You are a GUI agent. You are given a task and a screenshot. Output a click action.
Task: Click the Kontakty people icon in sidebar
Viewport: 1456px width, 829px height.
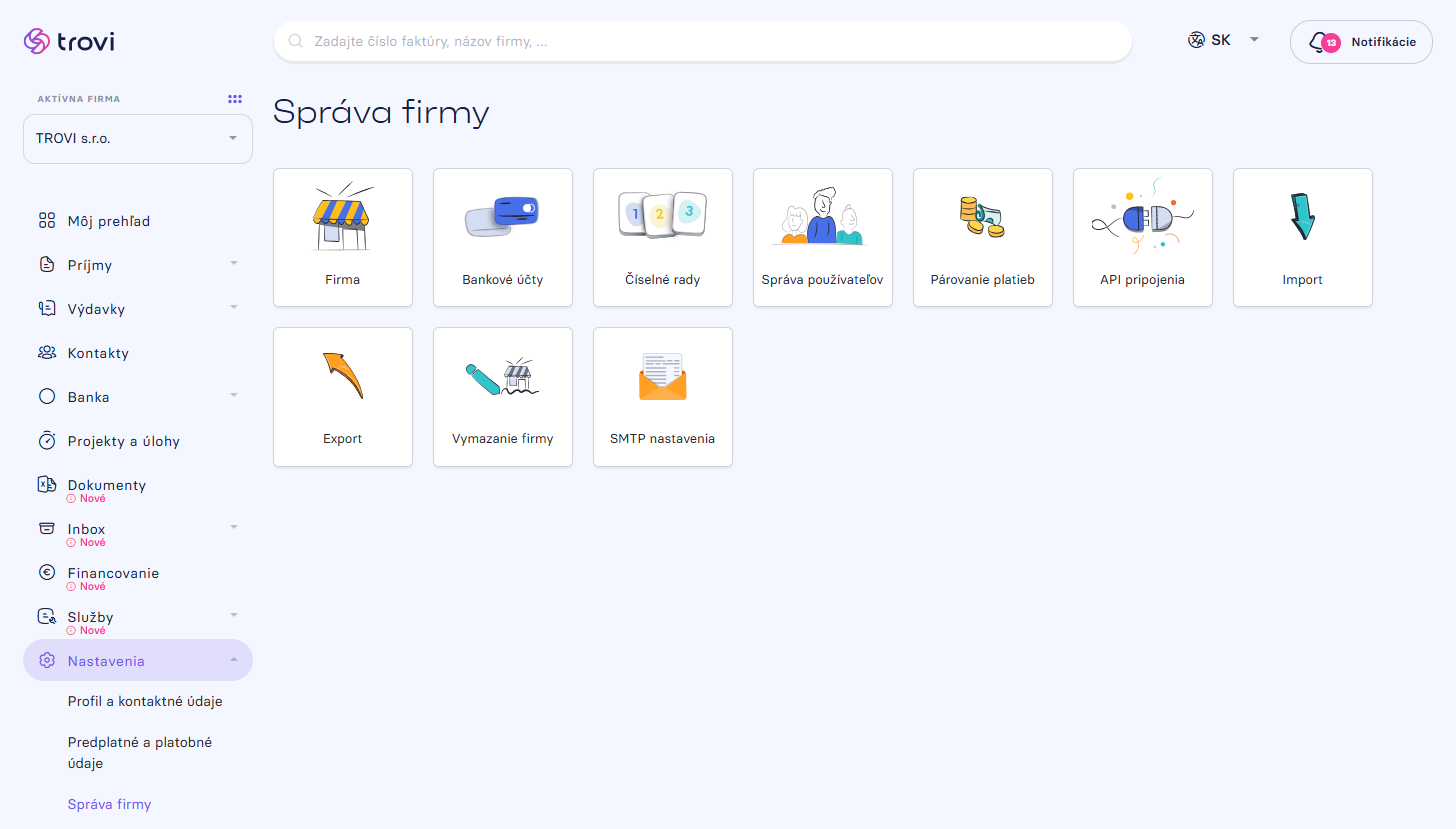47,353
